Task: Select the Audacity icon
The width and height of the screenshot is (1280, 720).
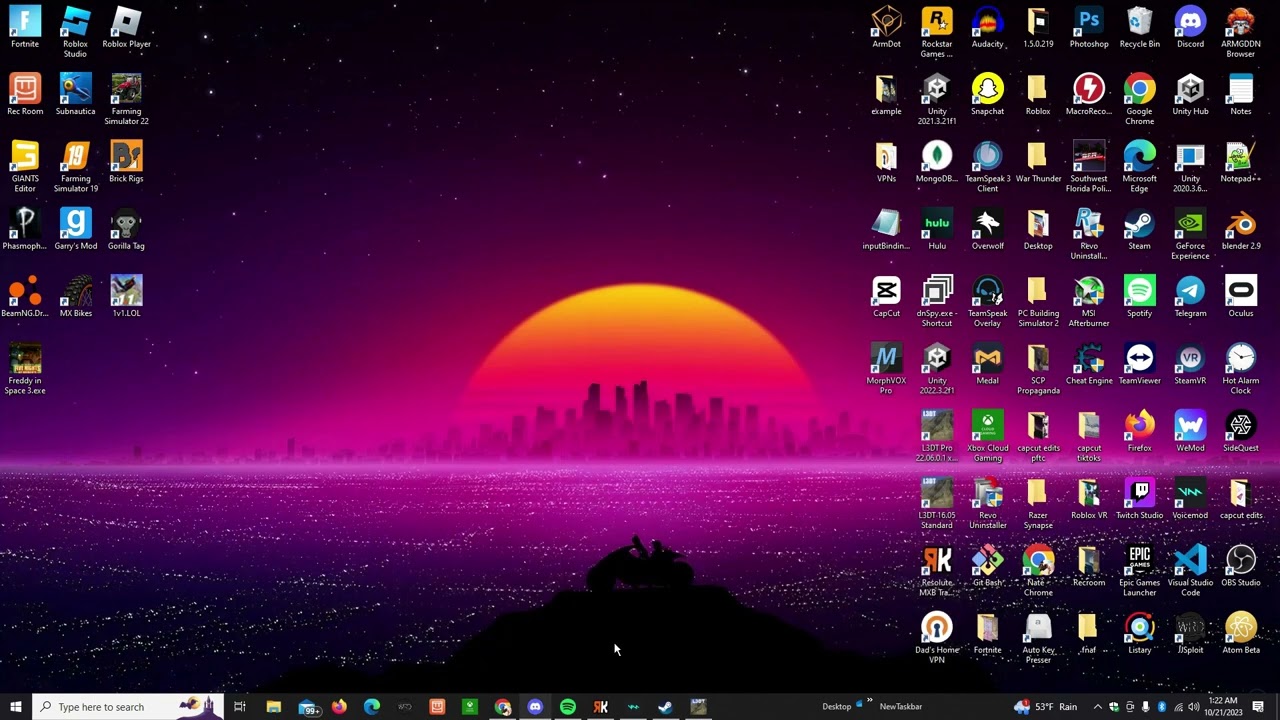Action: coord(987,28)
